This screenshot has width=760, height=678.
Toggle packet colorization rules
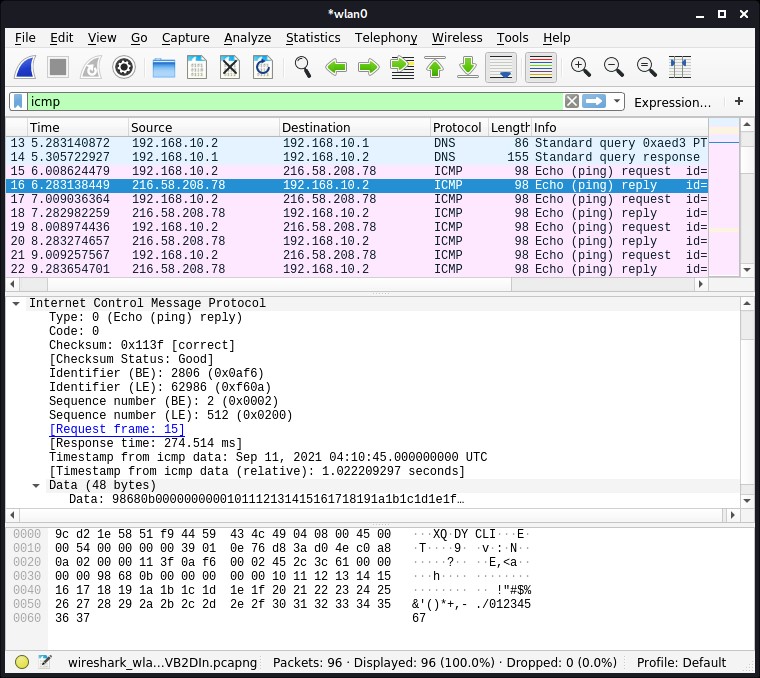540,67
